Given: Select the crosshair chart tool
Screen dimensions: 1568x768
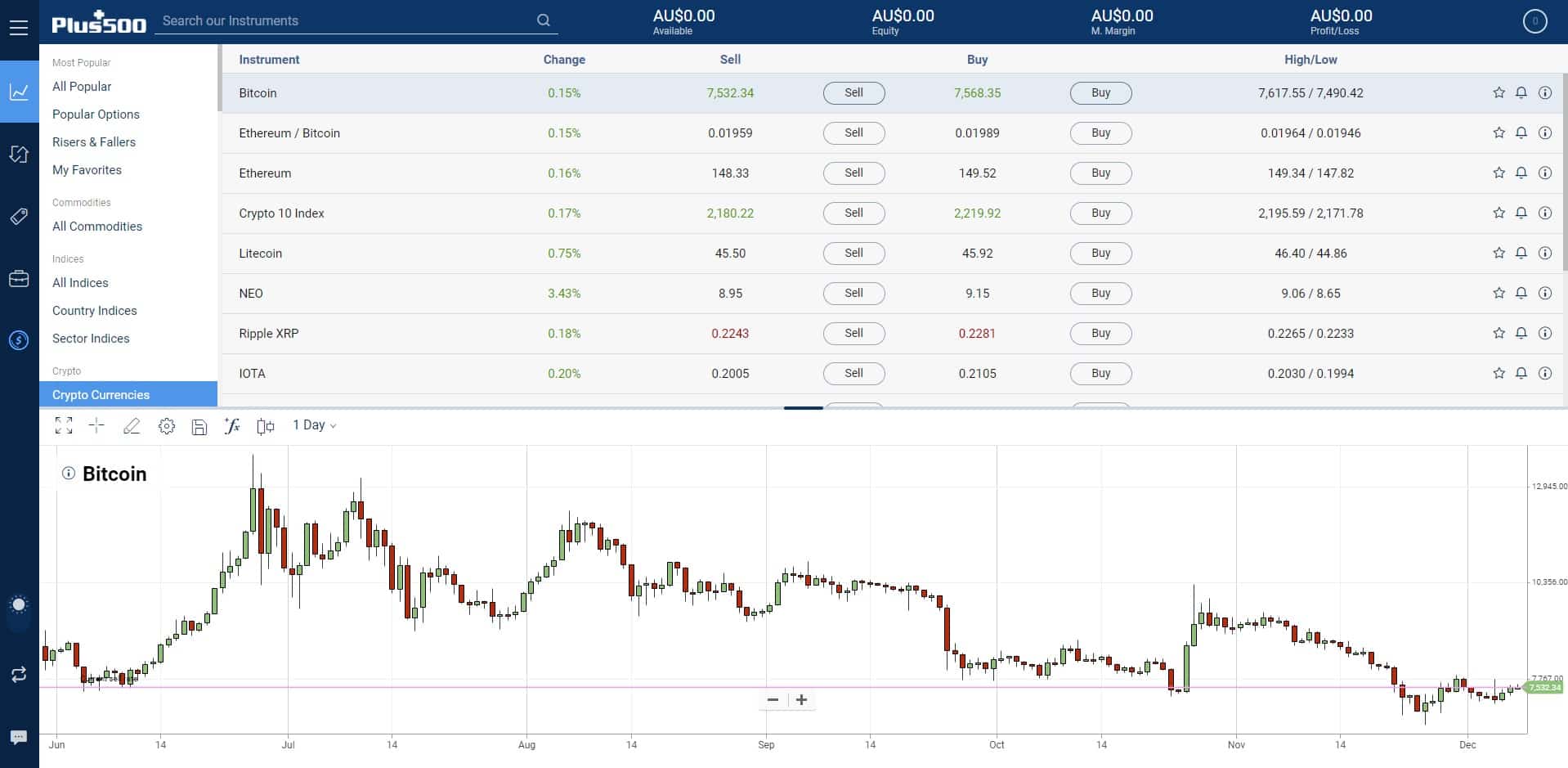Looking at the screenshot, I should [x=96, y=425].
